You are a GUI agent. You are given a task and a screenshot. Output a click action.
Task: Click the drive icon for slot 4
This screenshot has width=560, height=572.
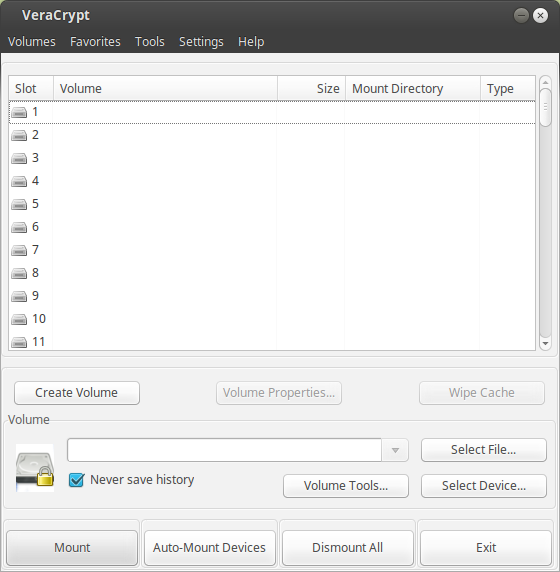pos(19,181)
